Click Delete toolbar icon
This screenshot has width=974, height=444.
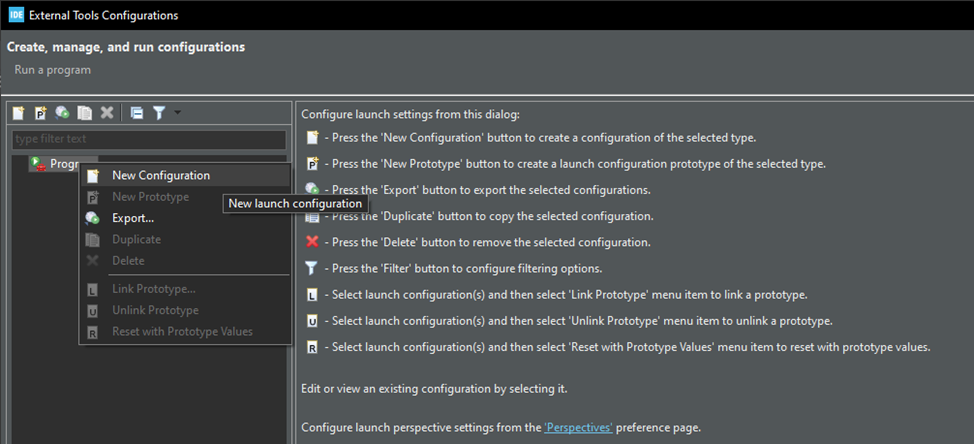(106, 113)
